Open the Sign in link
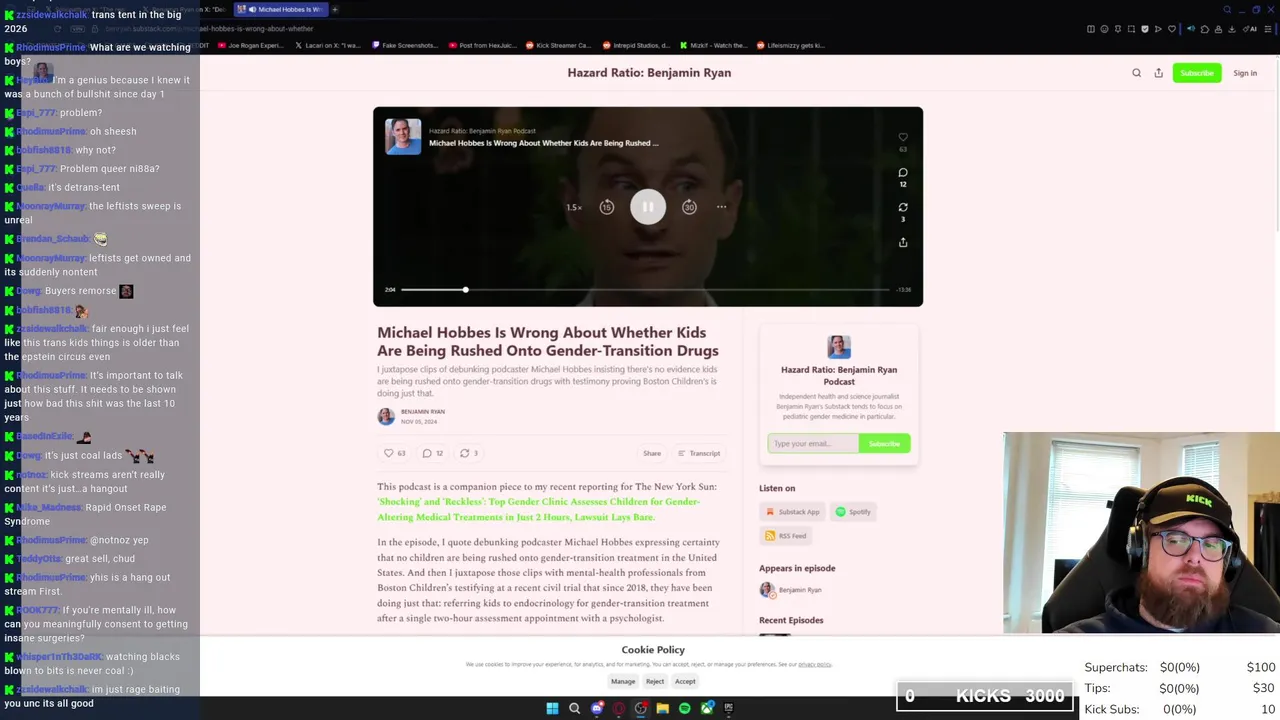Viewport: 1280px width, 720px height. point(1245,73)
